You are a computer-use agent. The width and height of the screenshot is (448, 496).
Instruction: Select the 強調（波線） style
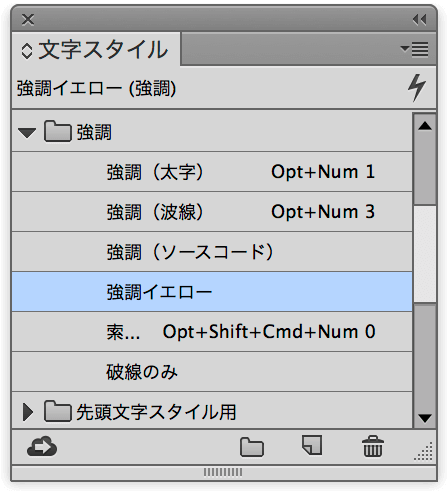pos(212,212)
